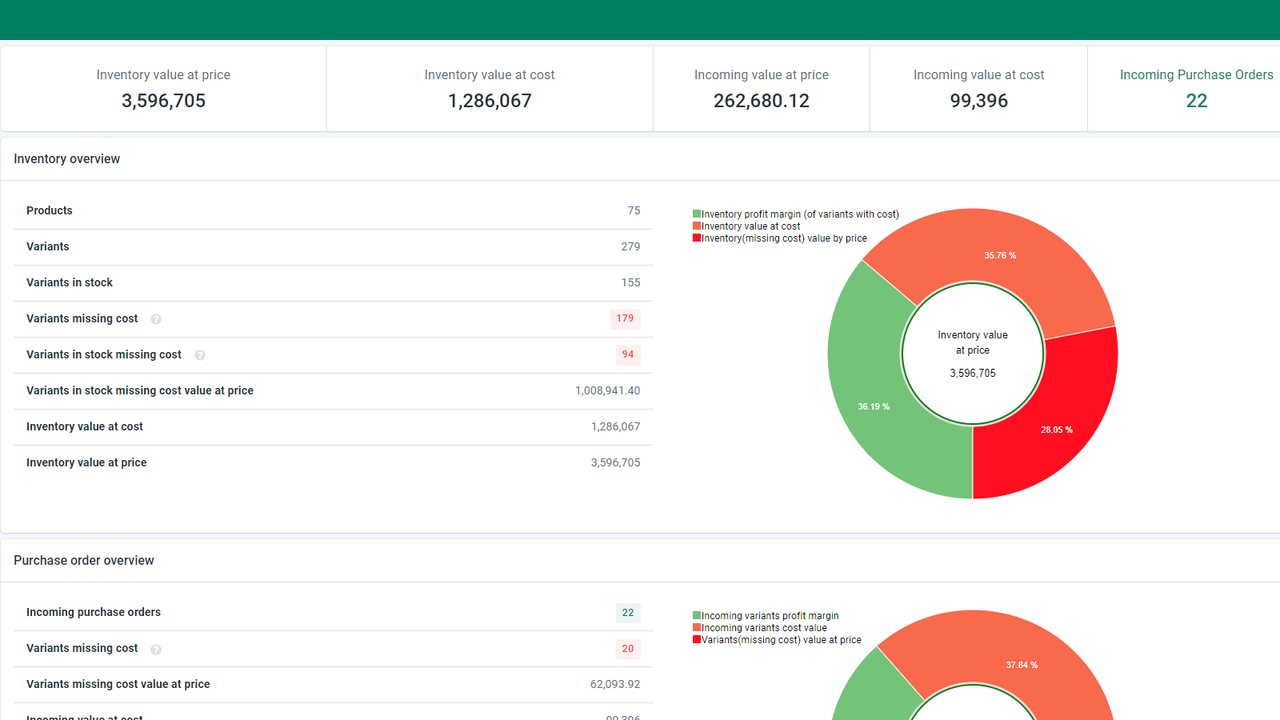This screenshot has height=720, width=1280.
Task: Toggle Inventory value at cost legend swatch
Action: (697, 226)
